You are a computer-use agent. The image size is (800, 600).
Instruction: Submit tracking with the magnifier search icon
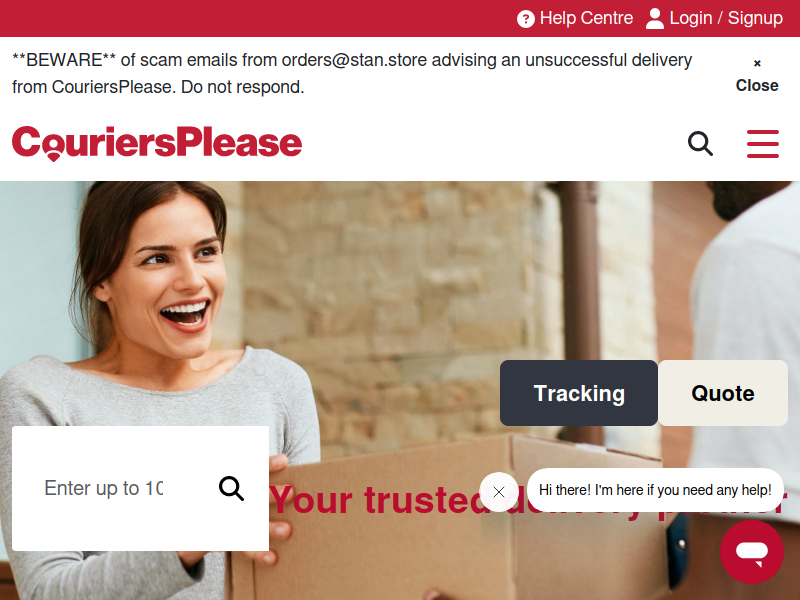tap(231, 489)
